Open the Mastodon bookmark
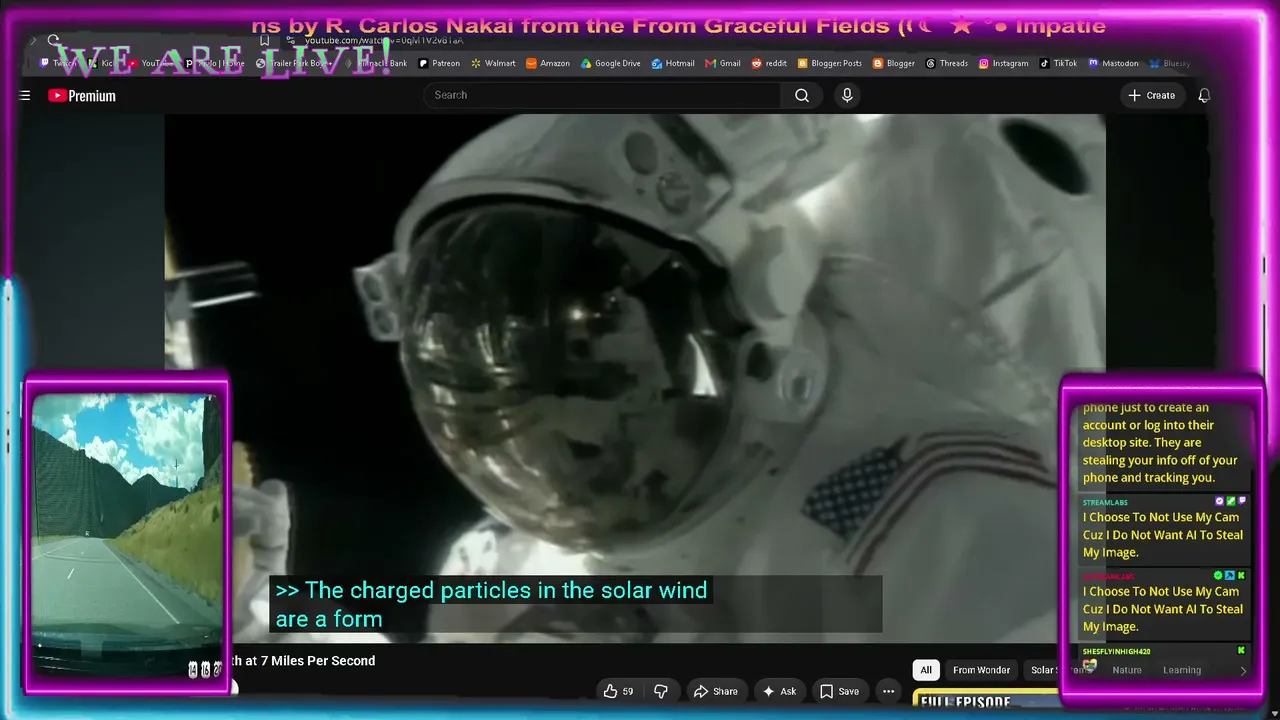 tap(1113, 63)
